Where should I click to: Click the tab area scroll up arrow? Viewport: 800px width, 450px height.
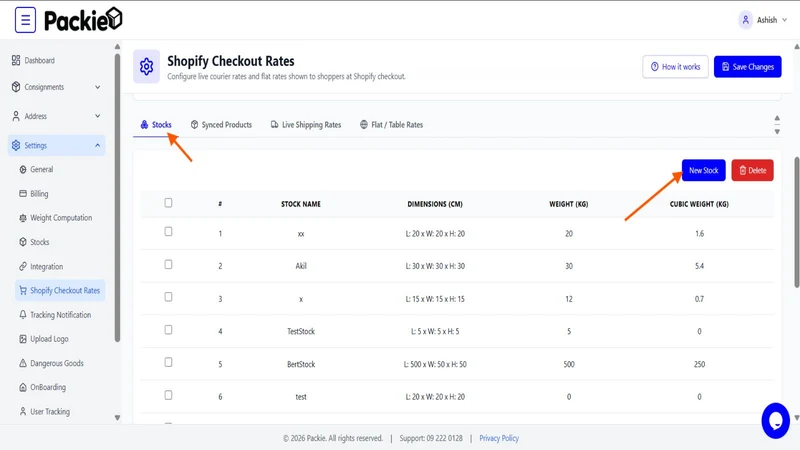[777, 118]
